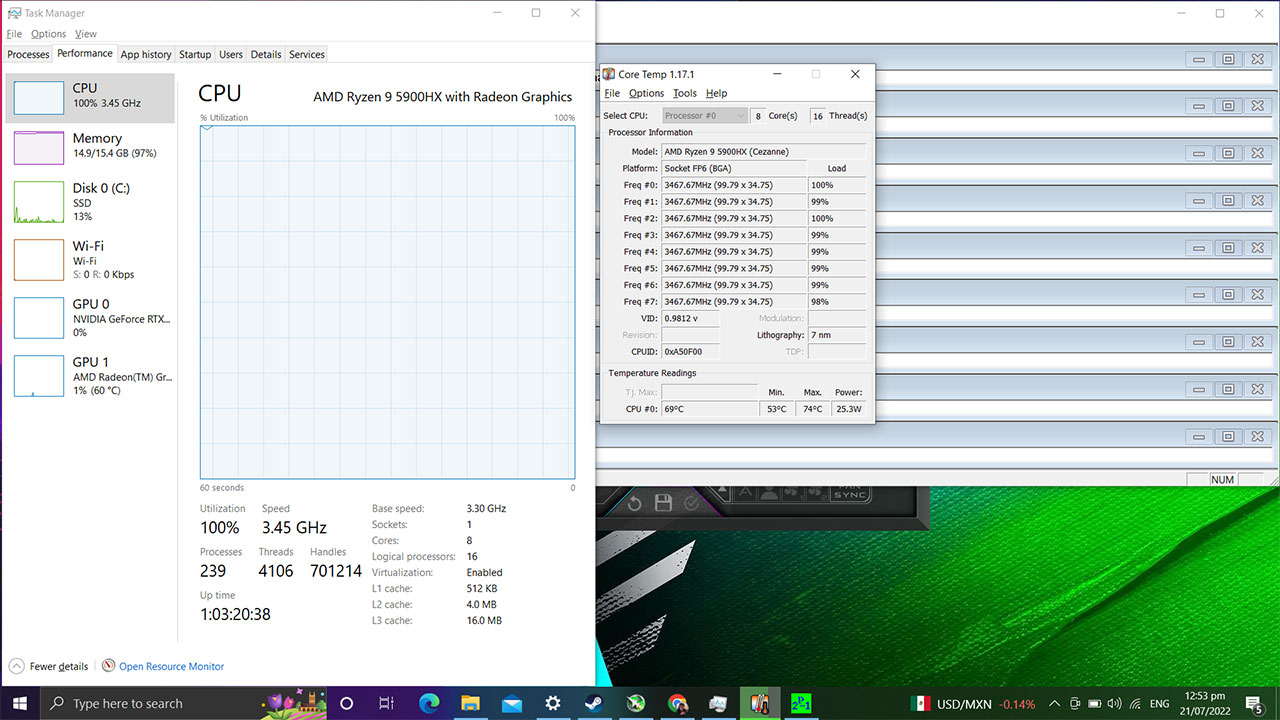Image resolution: width=1280 pixels, height=720 pixels.
Task: Open Google Chrome from the taskbar
Action: (x=677, y=703)
